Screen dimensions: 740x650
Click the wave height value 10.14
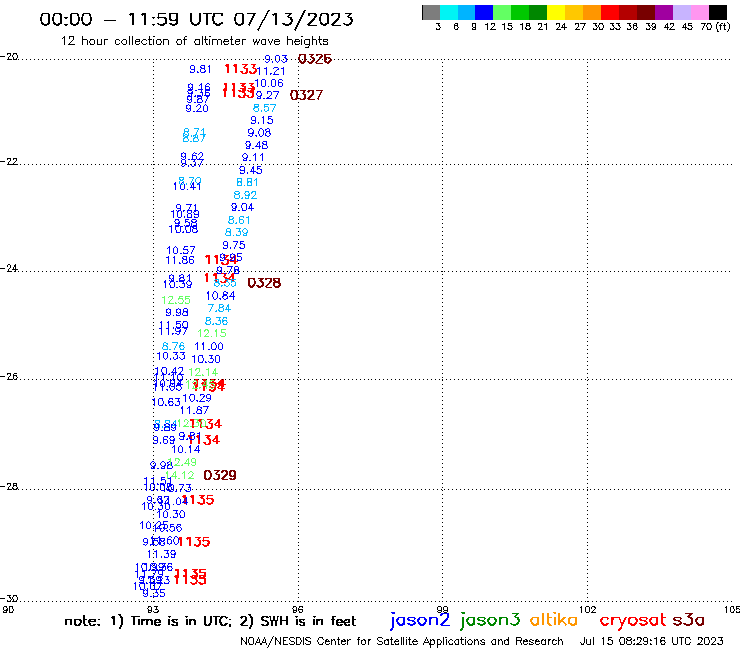[186, 449]
